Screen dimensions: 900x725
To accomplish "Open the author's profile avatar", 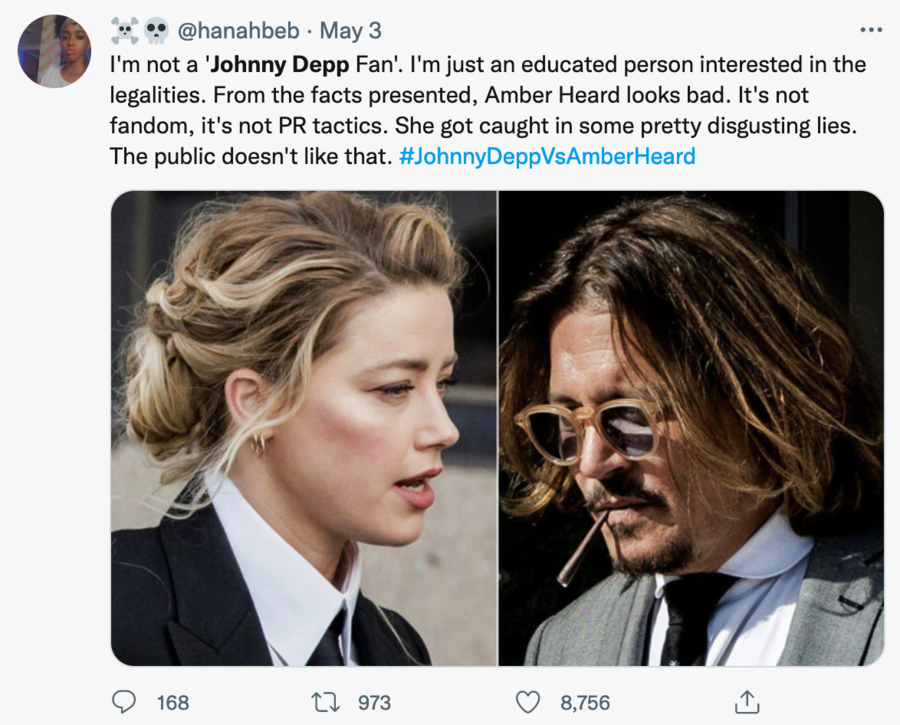I will tap(54, 51).
